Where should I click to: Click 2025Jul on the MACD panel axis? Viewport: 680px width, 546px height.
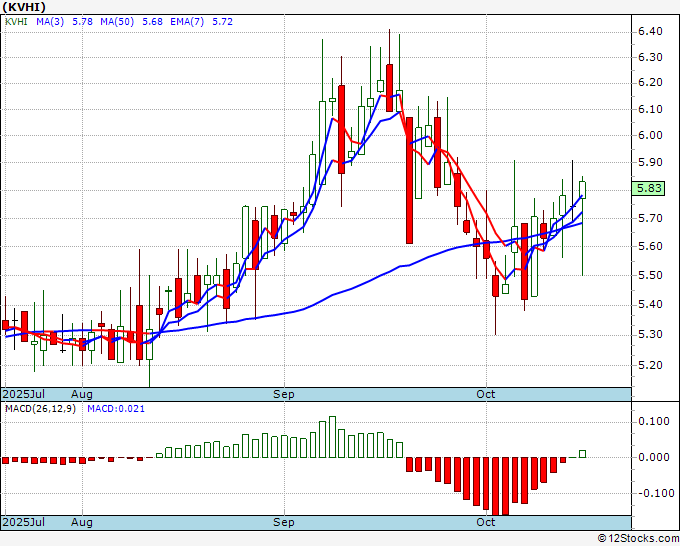[24, 522]
